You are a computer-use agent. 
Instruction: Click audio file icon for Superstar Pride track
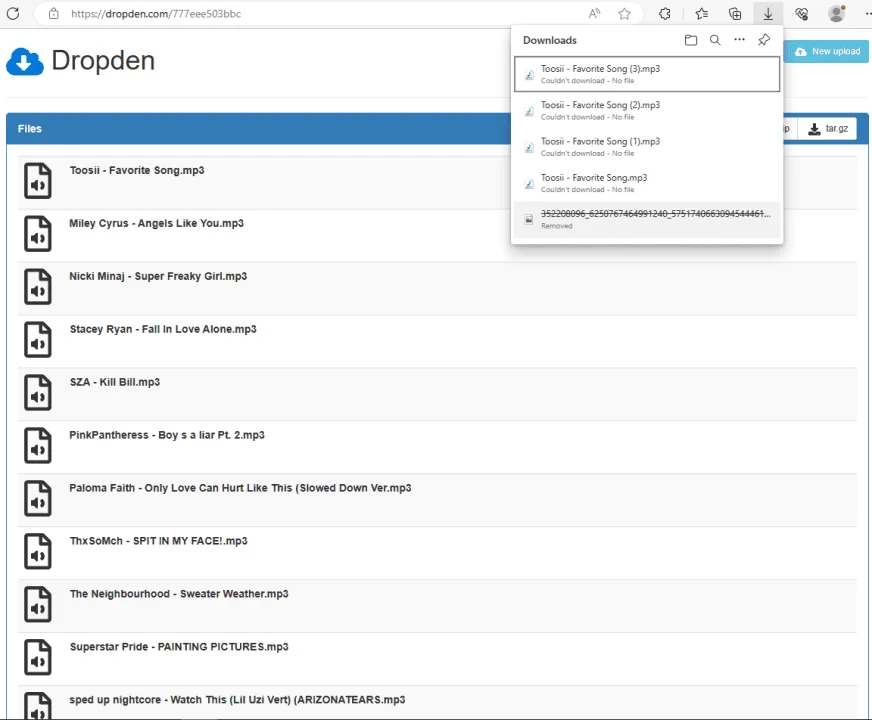point(38,657)
